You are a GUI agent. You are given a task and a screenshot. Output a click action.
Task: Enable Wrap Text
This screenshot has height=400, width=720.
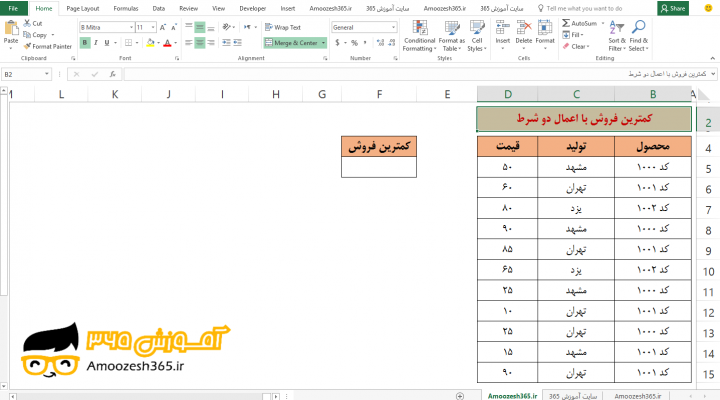coord(283,27)
